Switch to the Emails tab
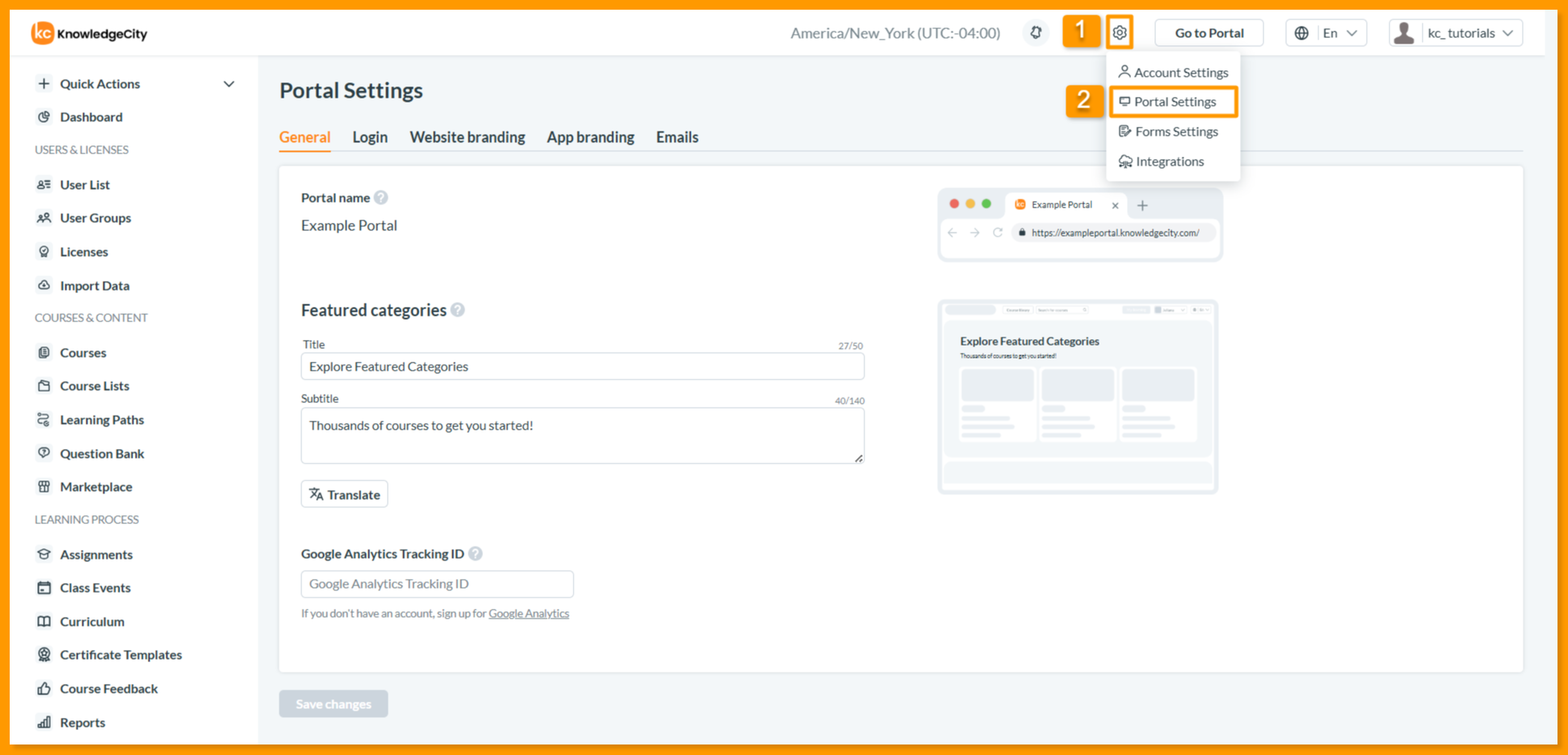 (677, 137)
